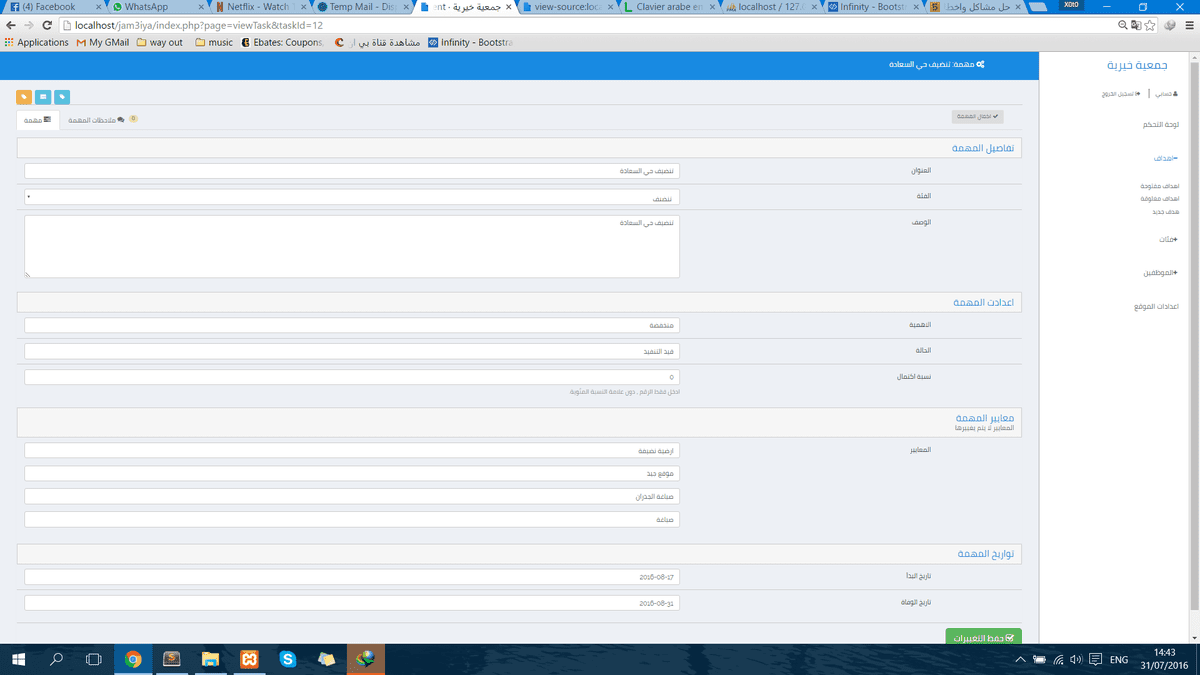Click the الوصف description text area
Viewport: 1200px width, 675px height.
352,246
